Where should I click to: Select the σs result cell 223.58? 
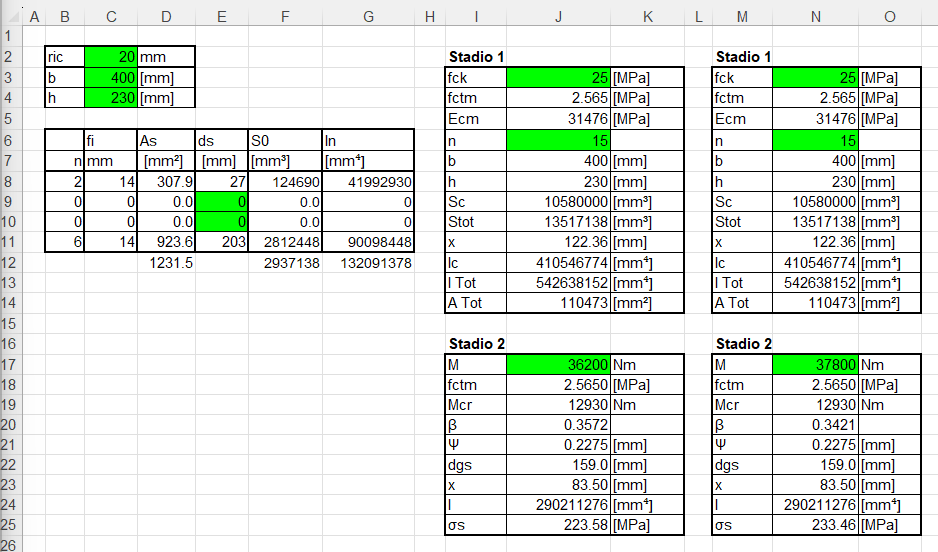click(558, 526)
